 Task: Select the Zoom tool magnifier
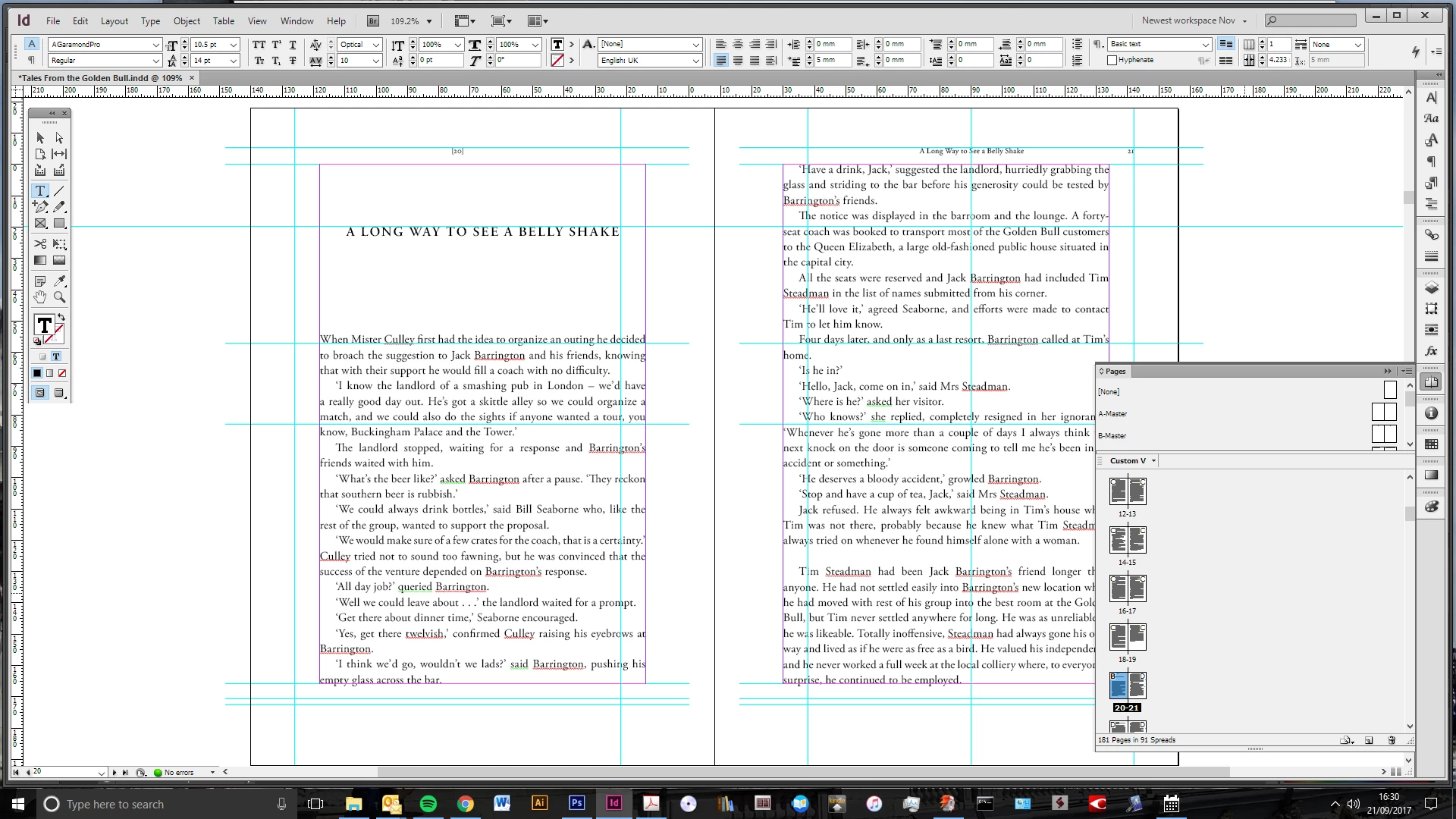click(x=59, y=297)
